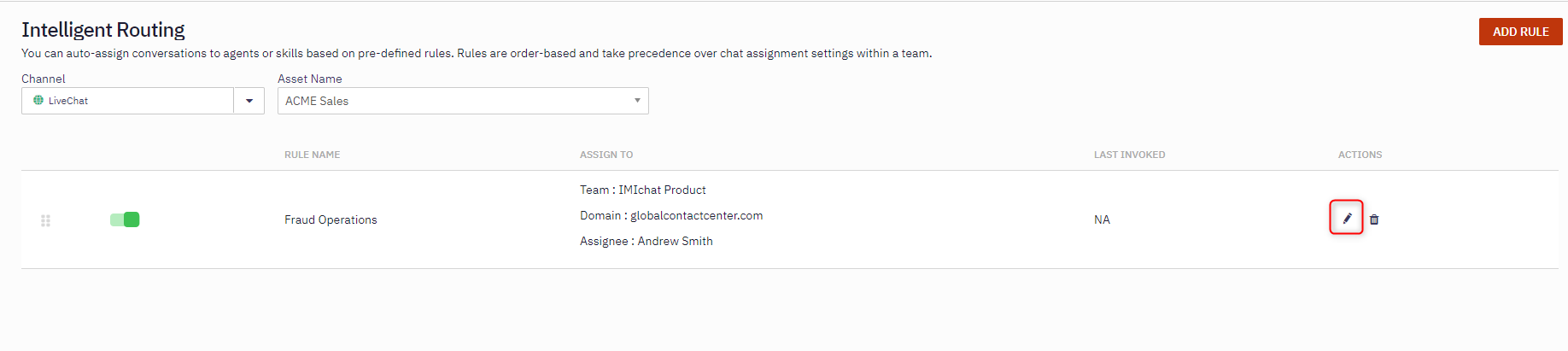Click the ADD RULE button

(1520, 32)
